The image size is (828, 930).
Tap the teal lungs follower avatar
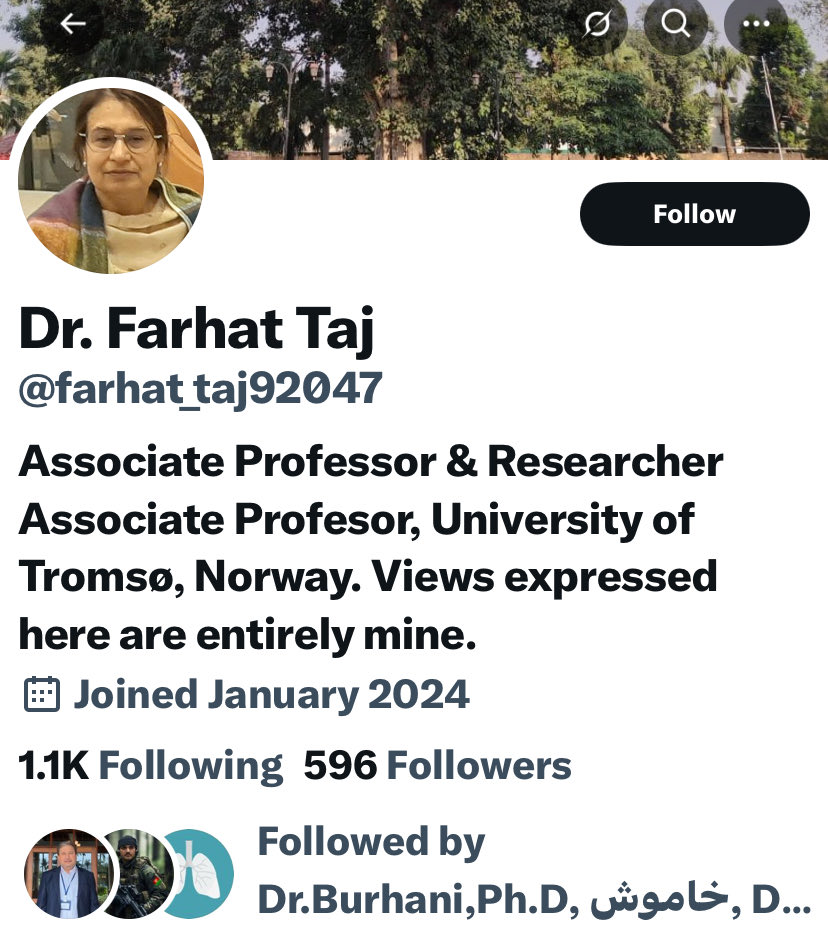198,874
